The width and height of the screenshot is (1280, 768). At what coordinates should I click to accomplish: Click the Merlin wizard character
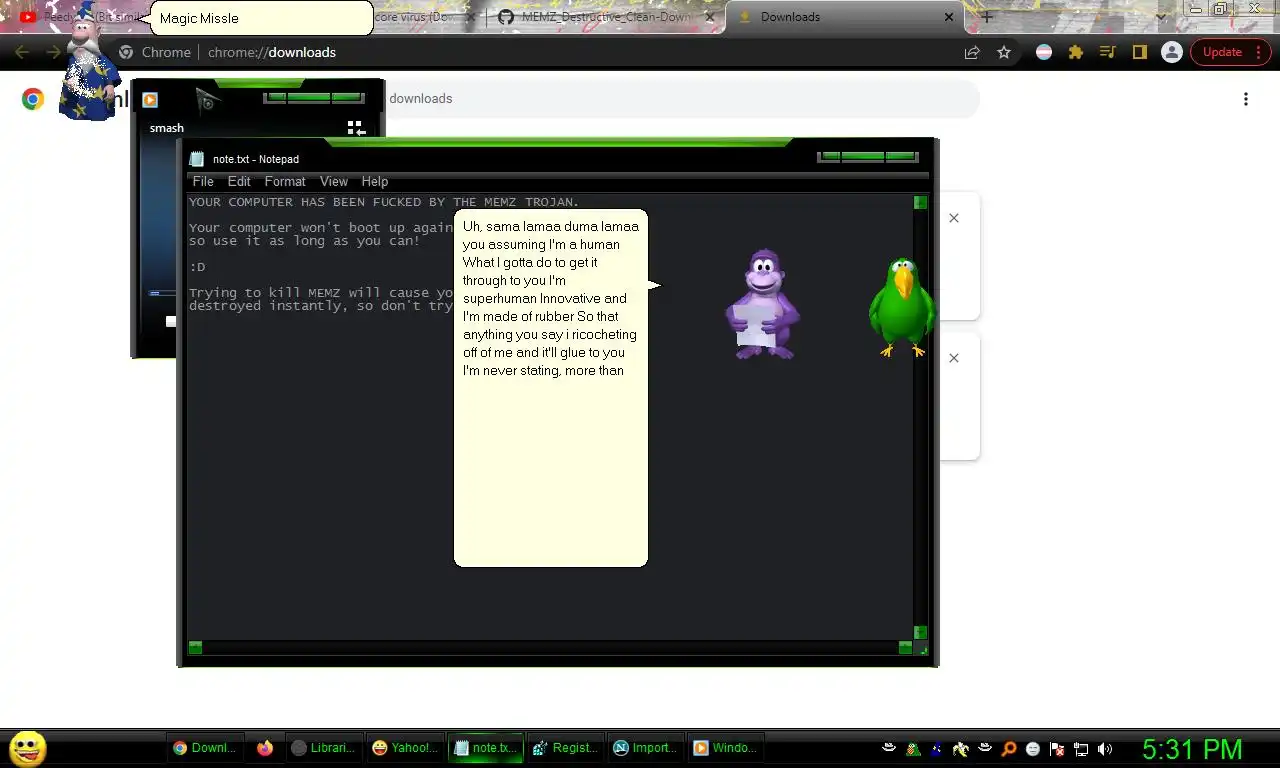pos(89,62)
